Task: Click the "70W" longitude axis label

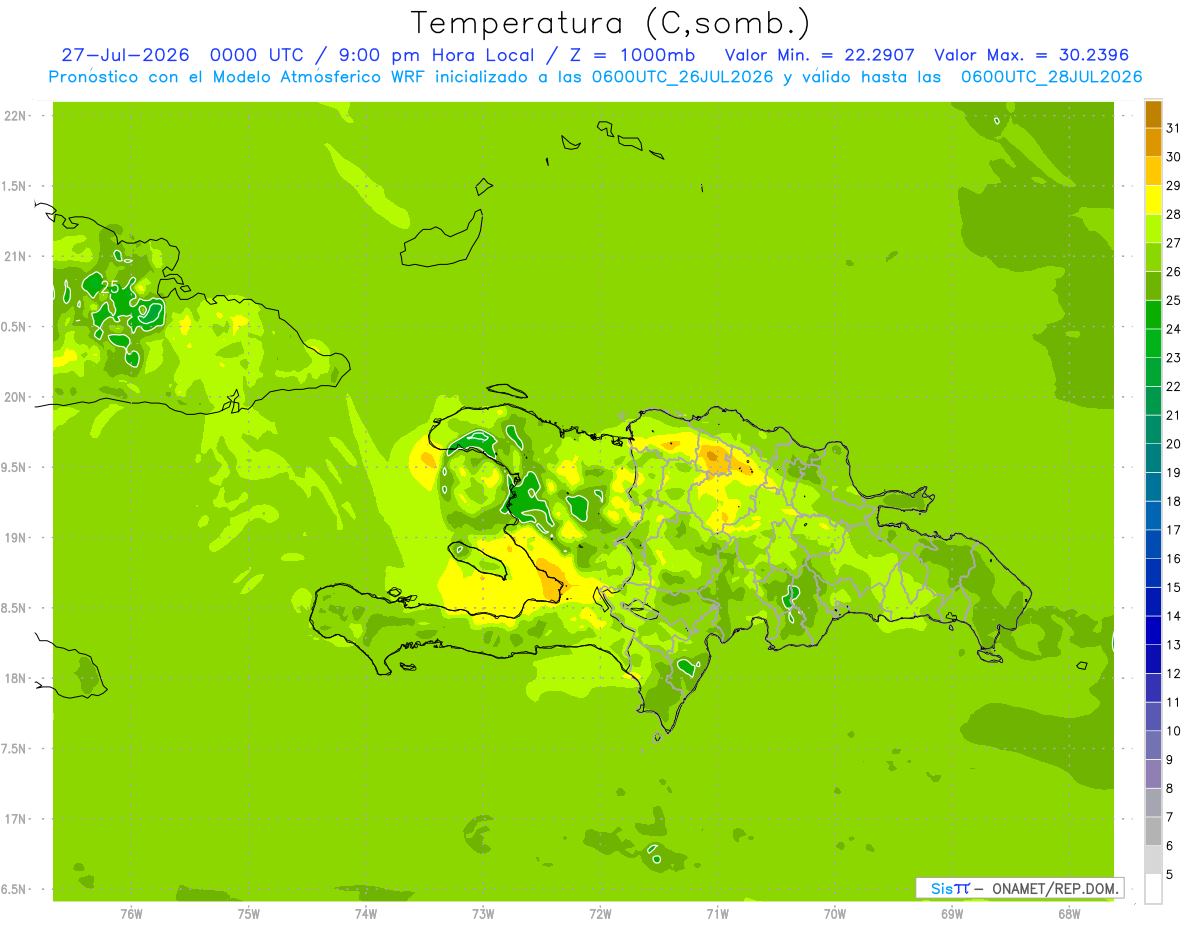Action: [835, 914]
